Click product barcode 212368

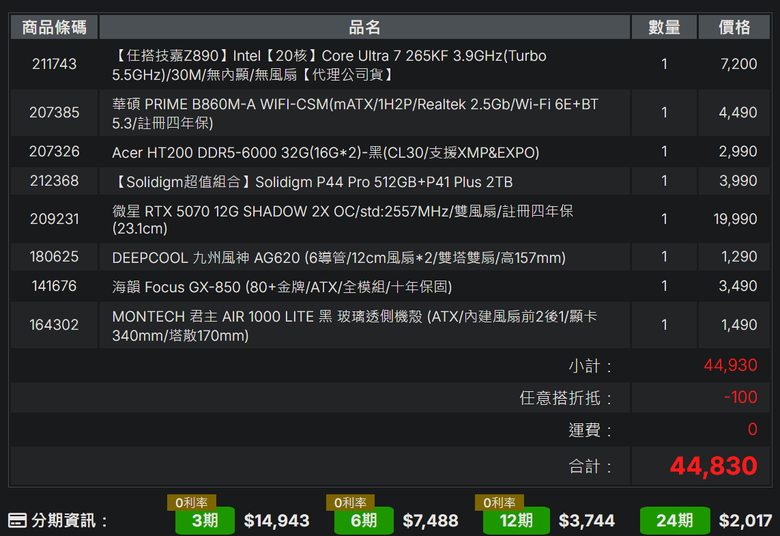coord(54,181)
